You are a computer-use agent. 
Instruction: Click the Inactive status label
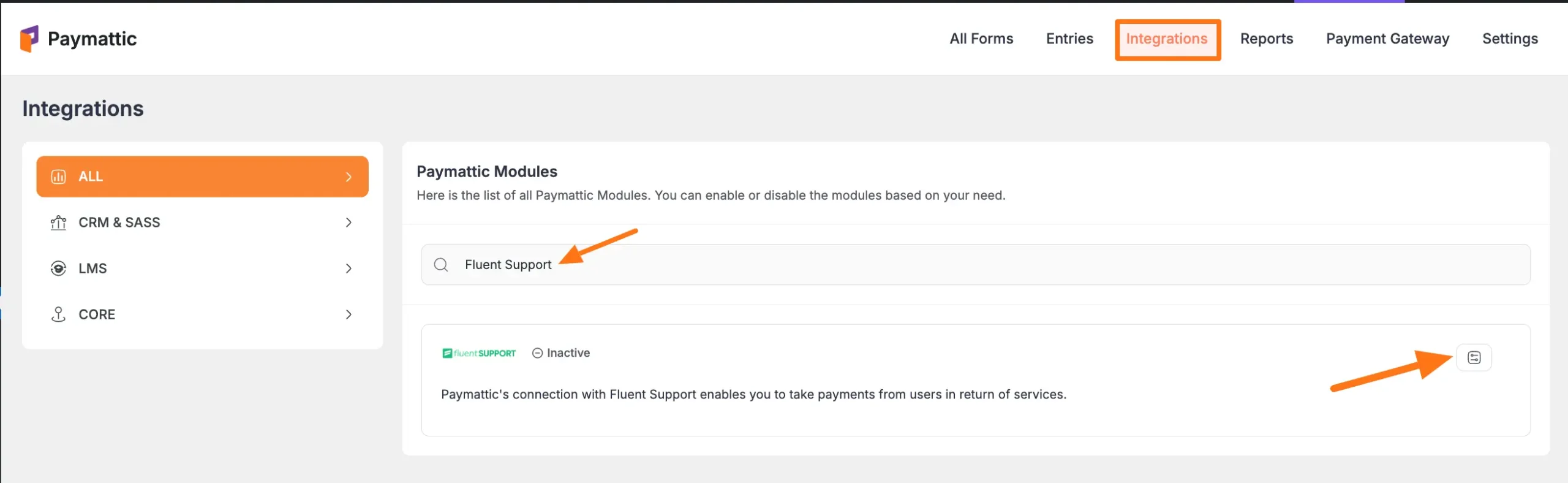pyautogui.click(x=568, y=353)
